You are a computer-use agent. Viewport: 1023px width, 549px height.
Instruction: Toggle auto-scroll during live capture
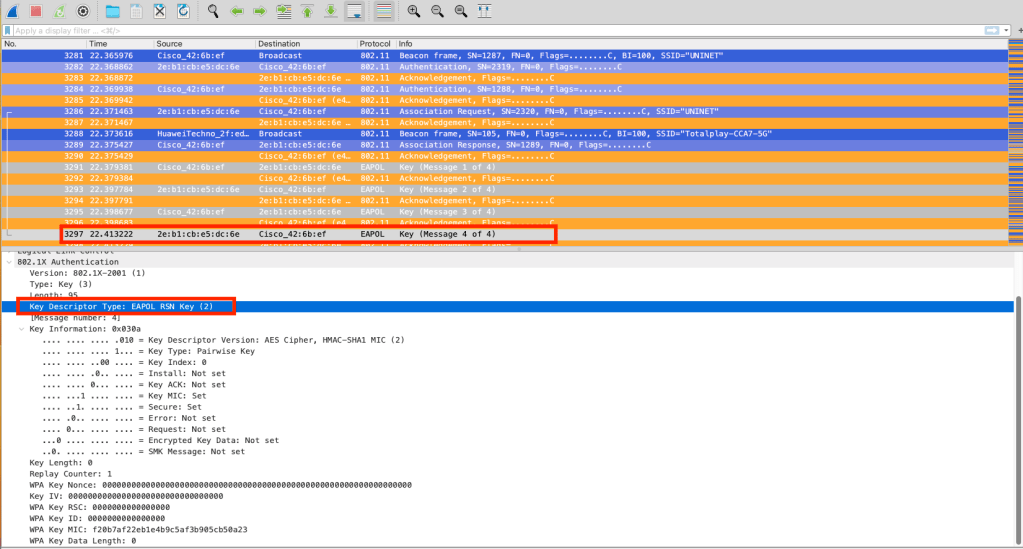pyautogui.click(x=354, y=11)
